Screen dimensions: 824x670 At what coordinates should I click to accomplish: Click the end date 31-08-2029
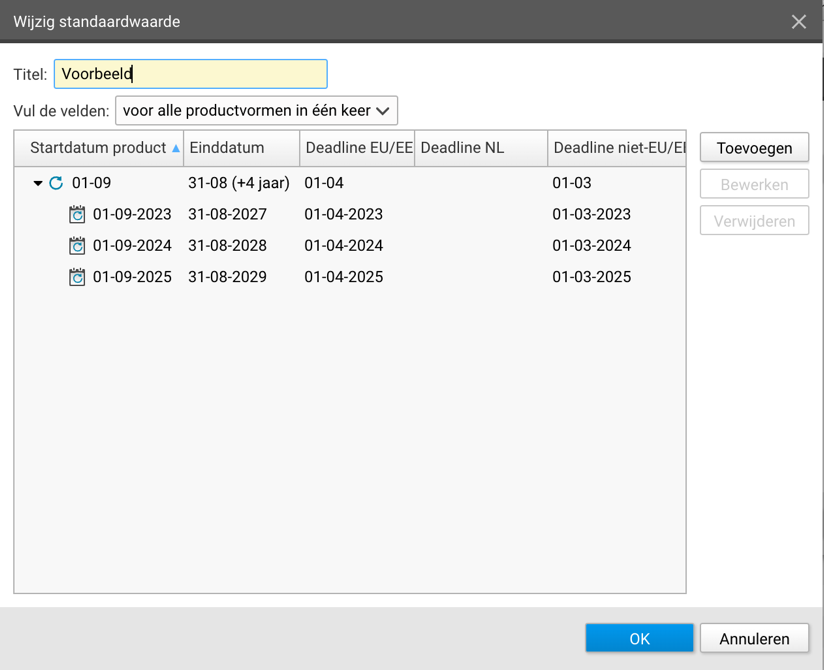pyautogui.click(x=228, y=277)
